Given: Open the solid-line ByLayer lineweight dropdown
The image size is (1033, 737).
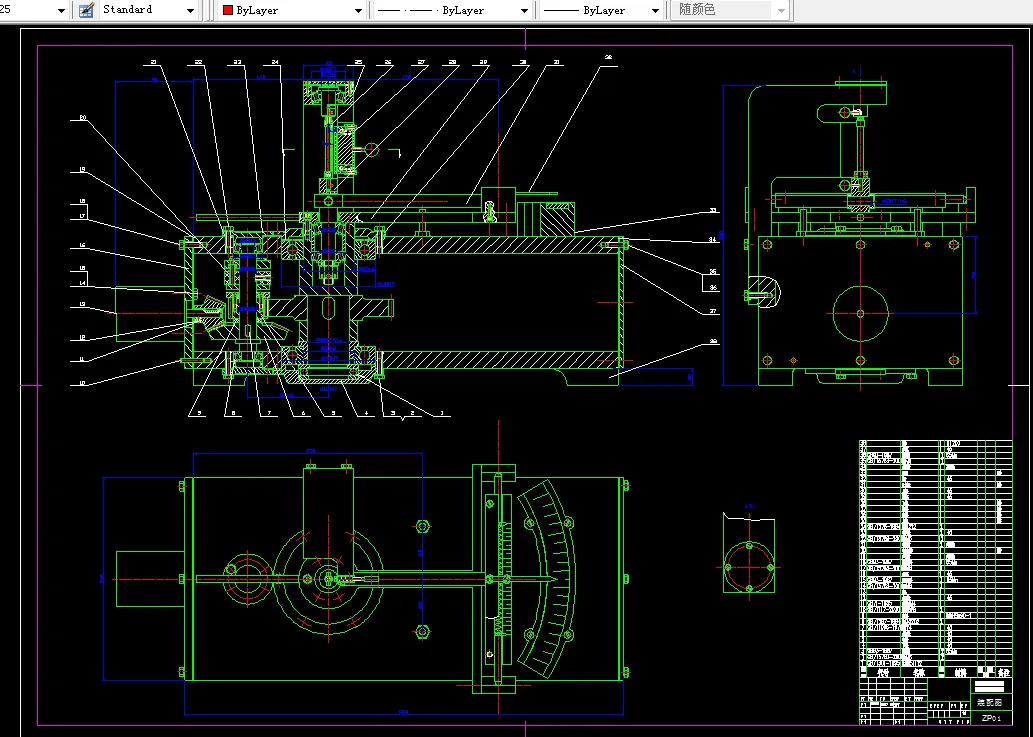Looking at the screenshot, I should click(x=600, y=11).
